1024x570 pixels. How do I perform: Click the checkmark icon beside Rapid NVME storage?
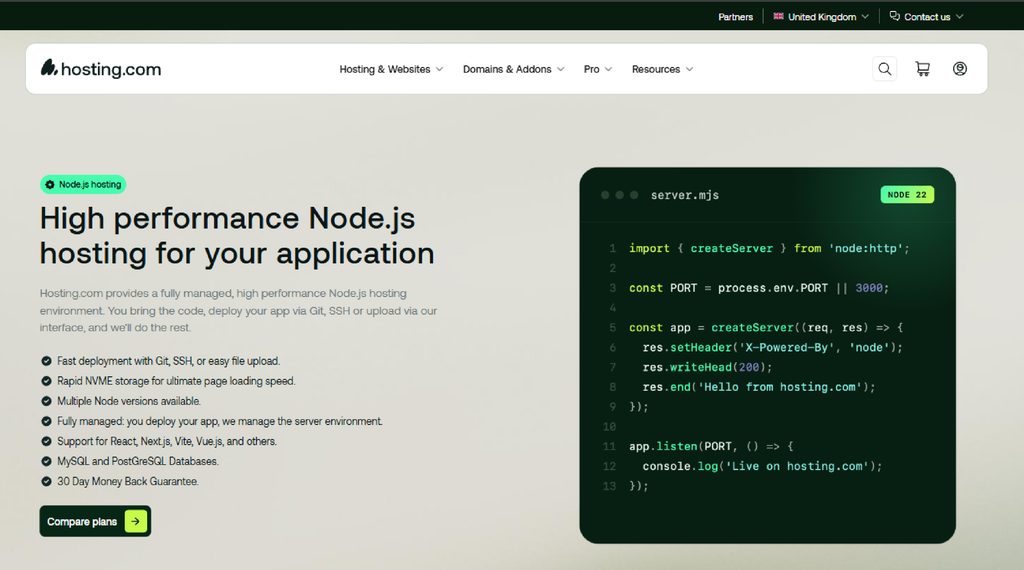point(46,381)
